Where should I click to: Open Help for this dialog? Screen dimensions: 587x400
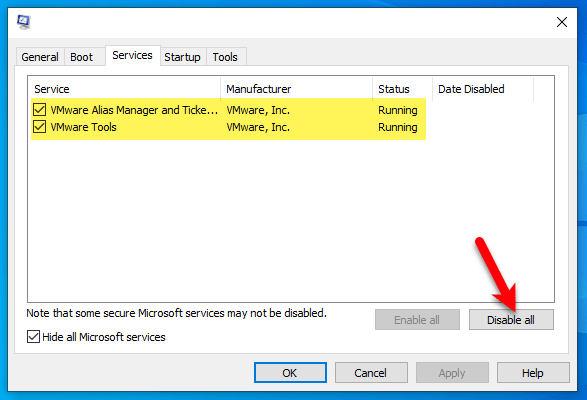pyautogui.click(x=533, y=373)
